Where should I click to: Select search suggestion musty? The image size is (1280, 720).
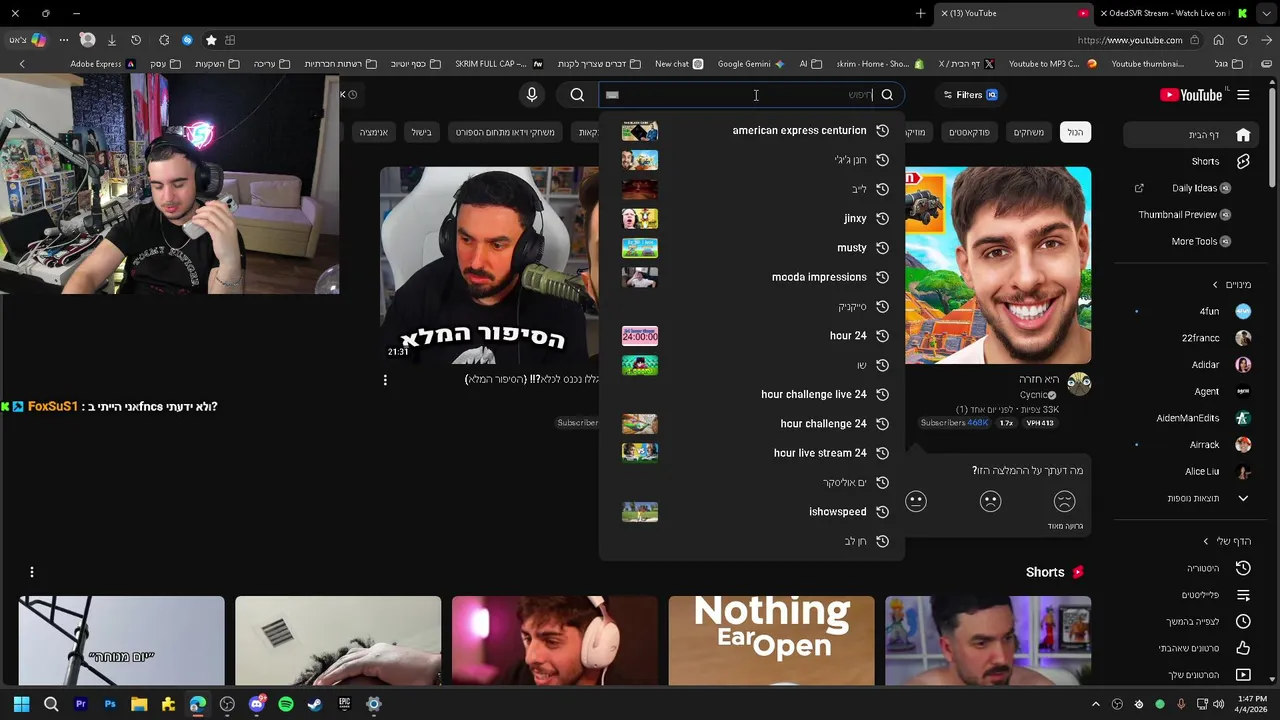(x=752, y=248)
